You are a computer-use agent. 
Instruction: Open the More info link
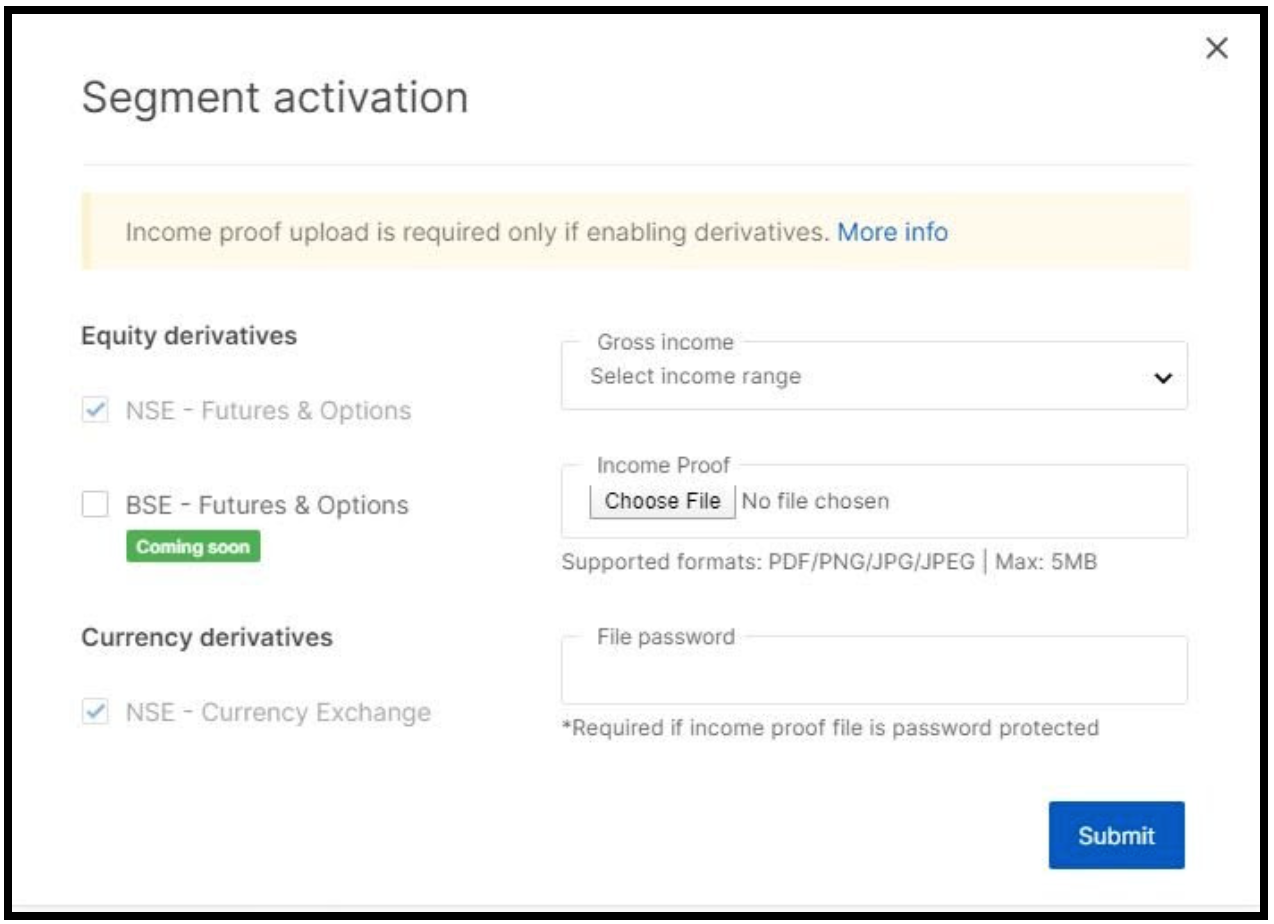coord(892,232)
